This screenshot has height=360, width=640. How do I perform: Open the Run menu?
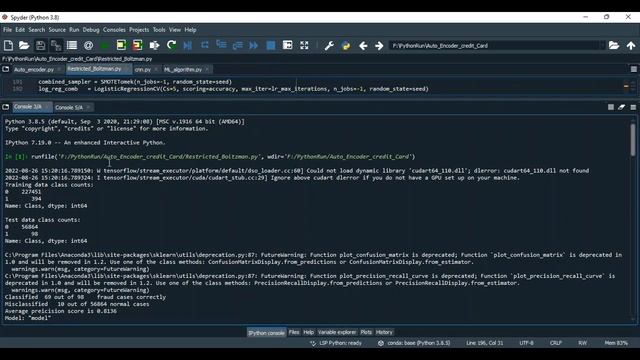(x=74, y=30)
